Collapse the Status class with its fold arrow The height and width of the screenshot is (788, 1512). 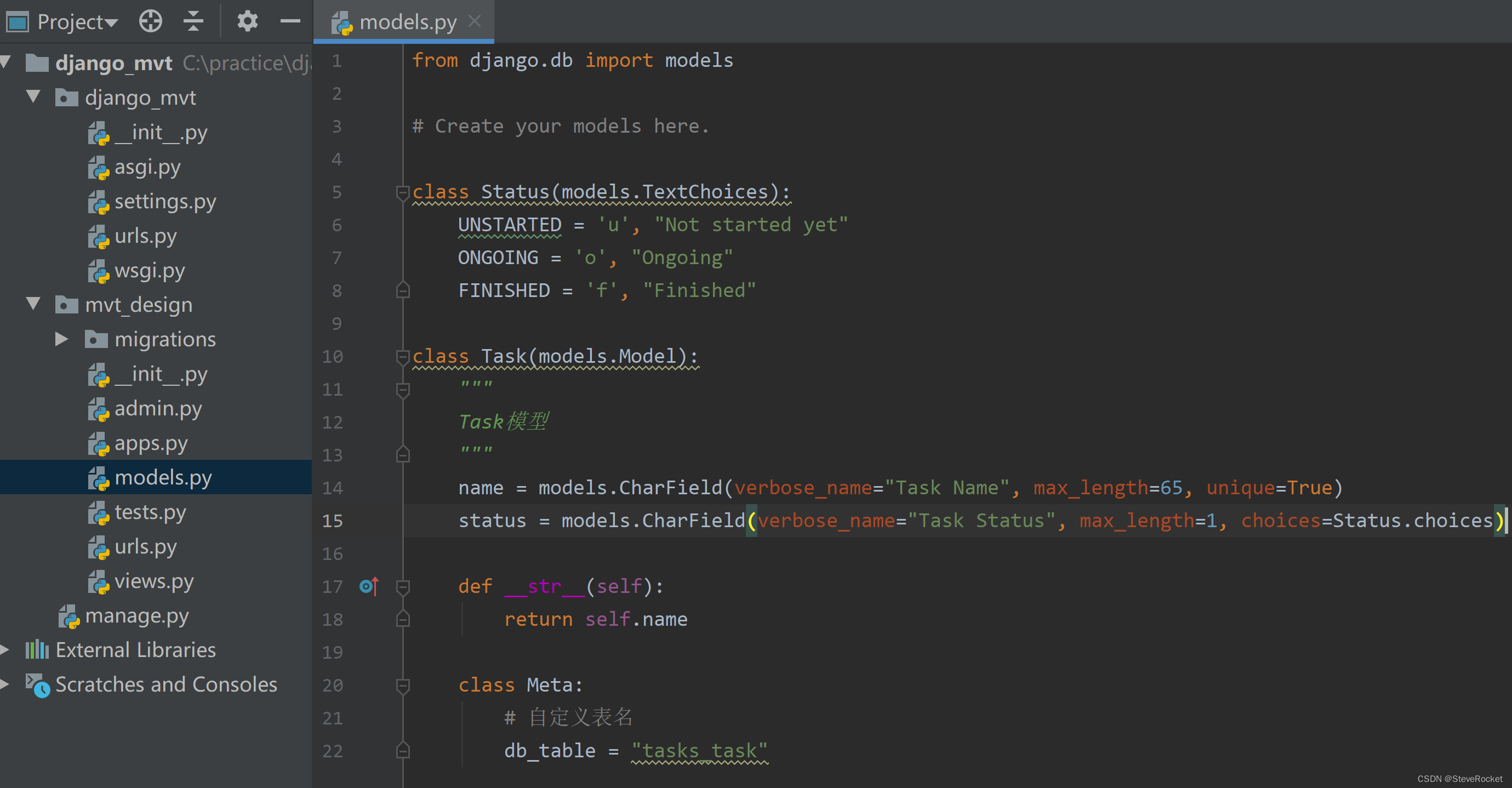pyautogui.click(x=402, y=192)
